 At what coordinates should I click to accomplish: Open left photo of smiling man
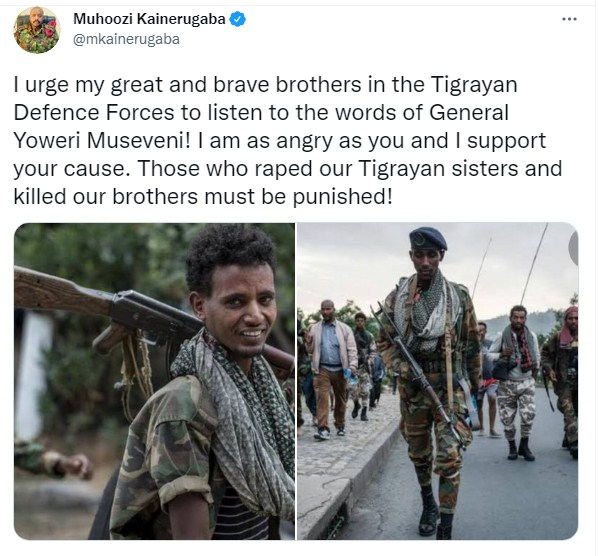(154, 381)
